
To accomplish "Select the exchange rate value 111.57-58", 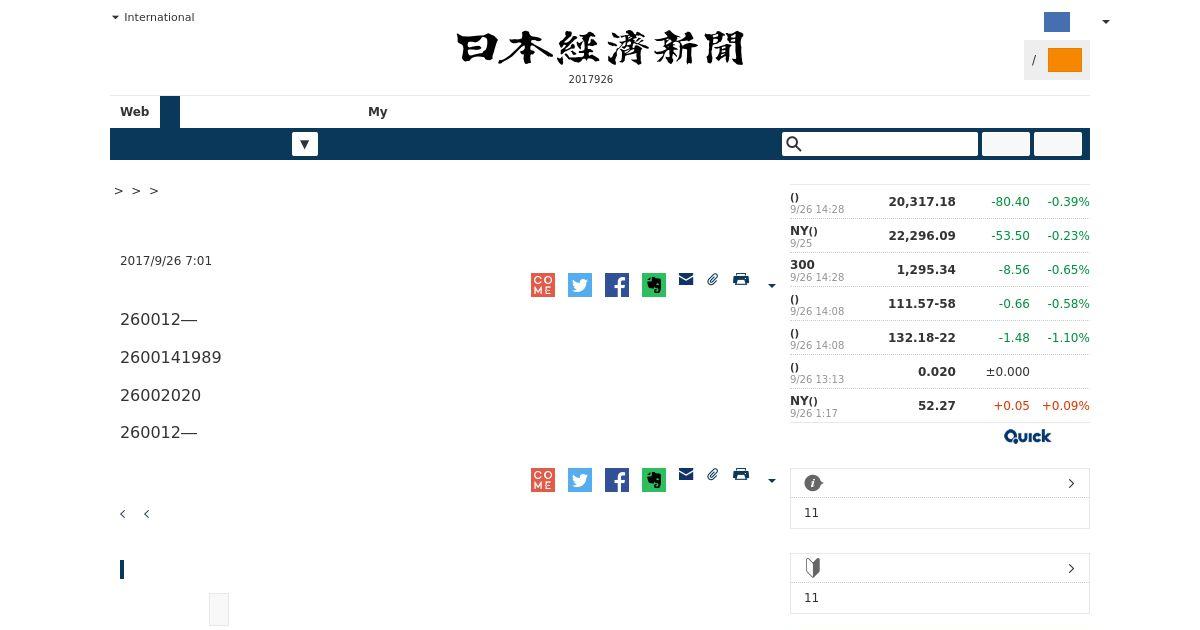I will click(x=922, y=304).
